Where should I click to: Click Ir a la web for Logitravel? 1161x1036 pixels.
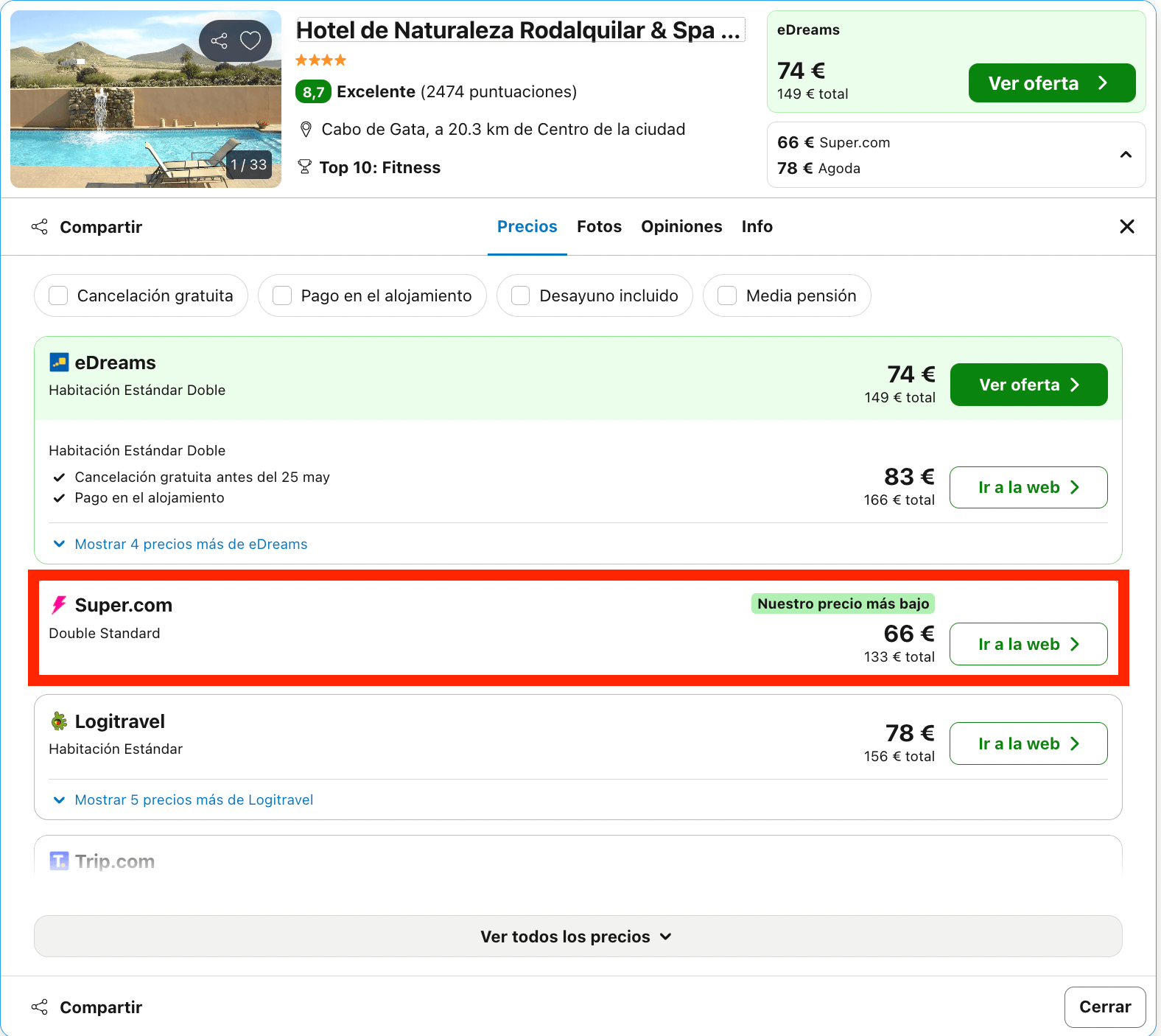1028,743
